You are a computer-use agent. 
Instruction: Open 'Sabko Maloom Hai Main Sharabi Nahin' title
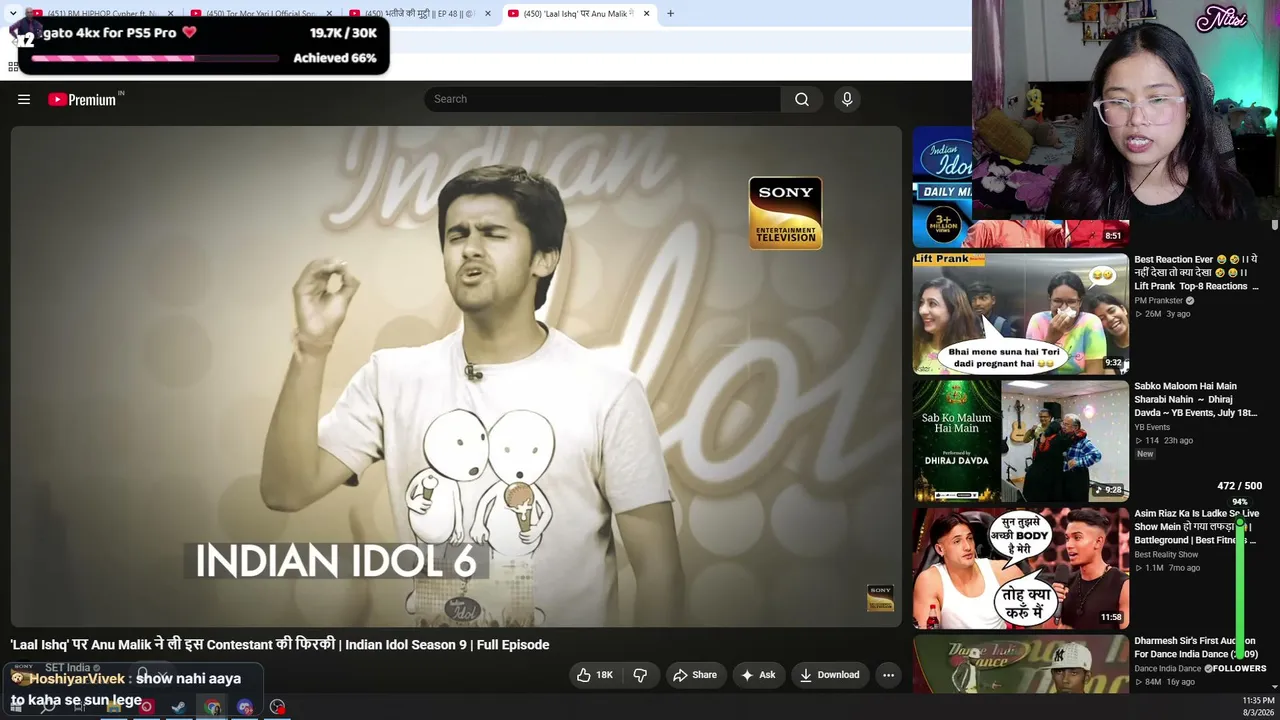[1196, 399]
